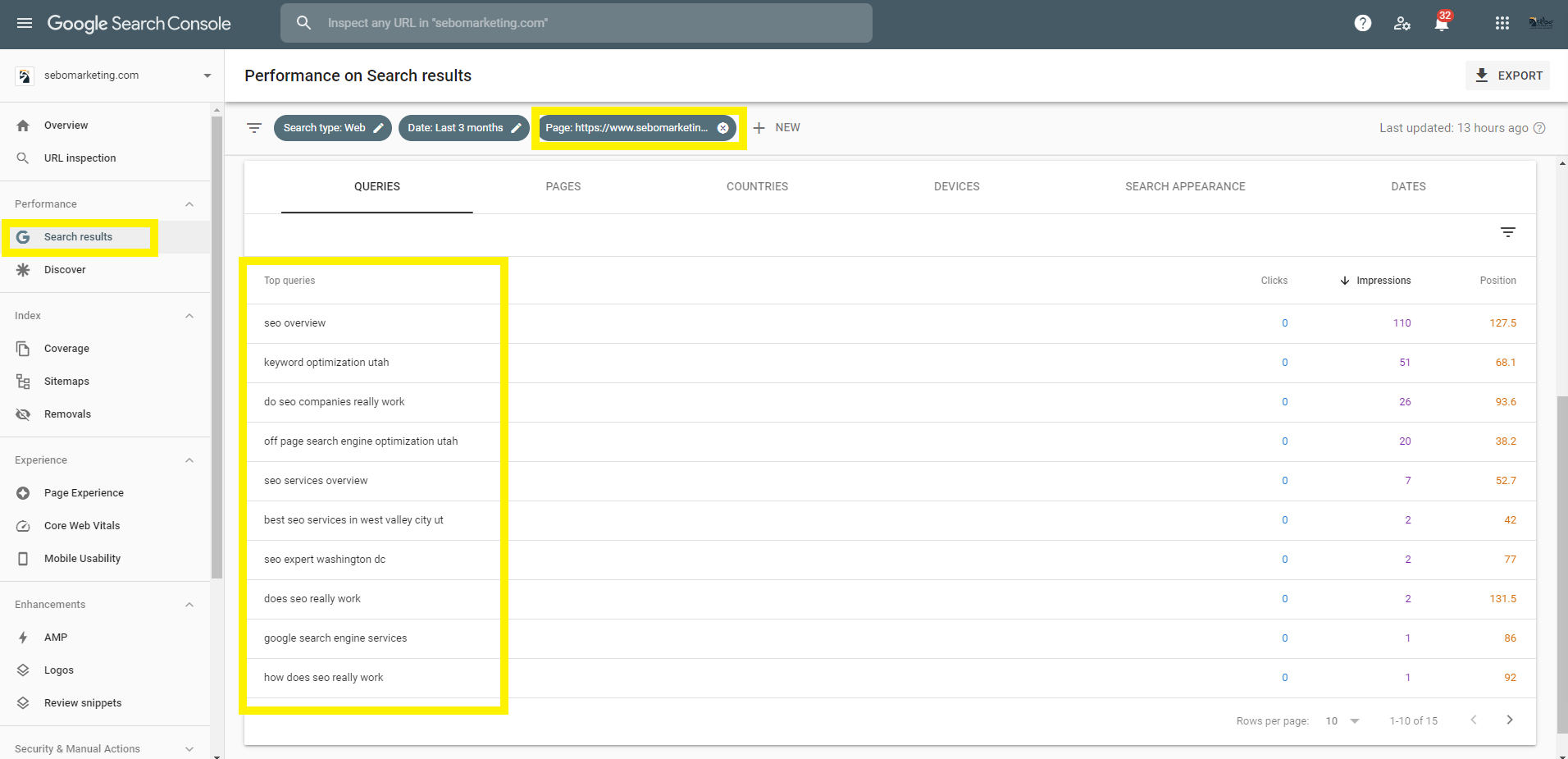Open the Google apps grid

pos(1502,23)
